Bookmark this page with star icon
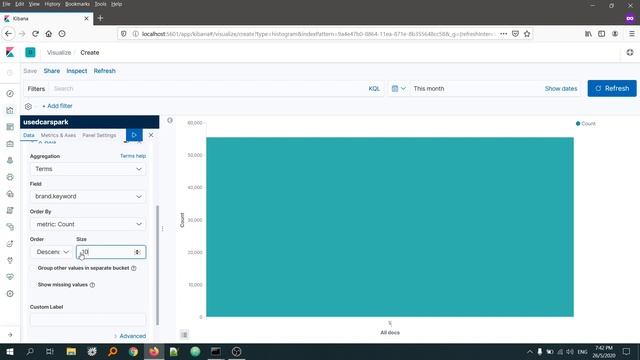This screenshot has height=360, width=640. (527, 34)
